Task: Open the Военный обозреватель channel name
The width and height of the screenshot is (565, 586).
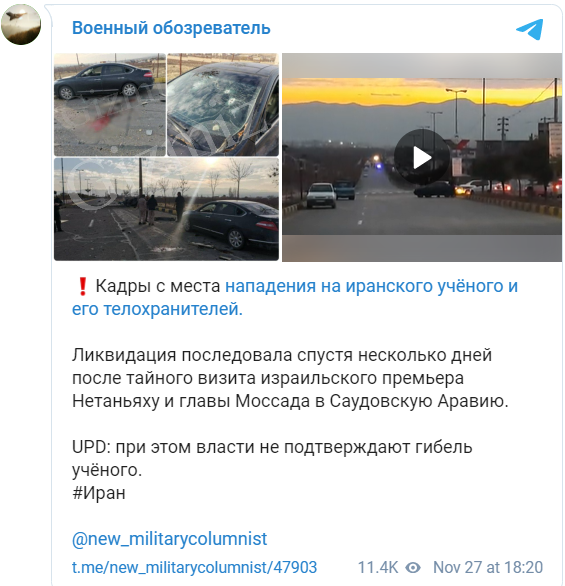Action: [x=171, y=28]
